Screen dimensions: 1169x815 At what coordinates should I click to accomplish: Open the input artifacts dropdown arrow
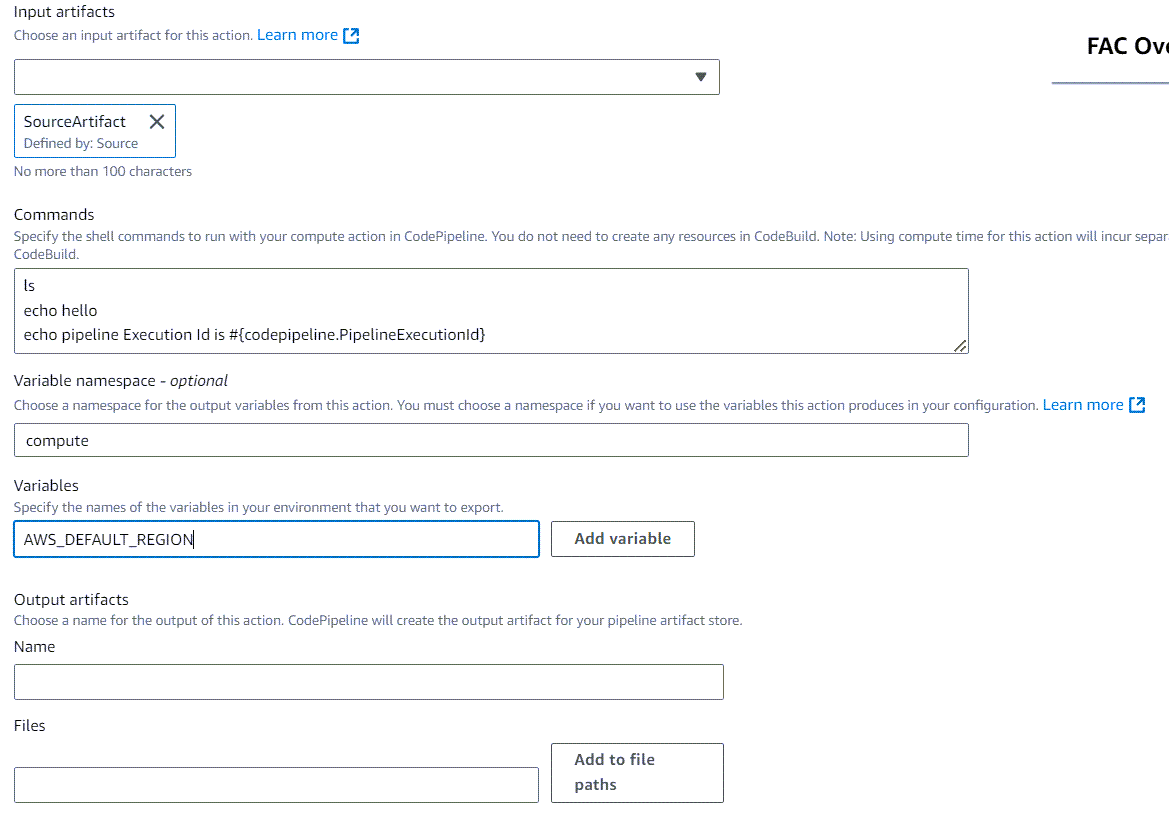click(x=699, y=76)
